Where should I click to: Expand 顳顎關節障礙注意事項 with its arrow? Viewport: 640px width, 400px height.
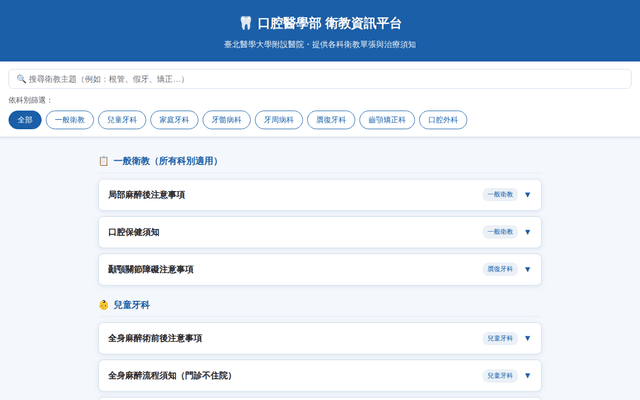tap(527, 269)
